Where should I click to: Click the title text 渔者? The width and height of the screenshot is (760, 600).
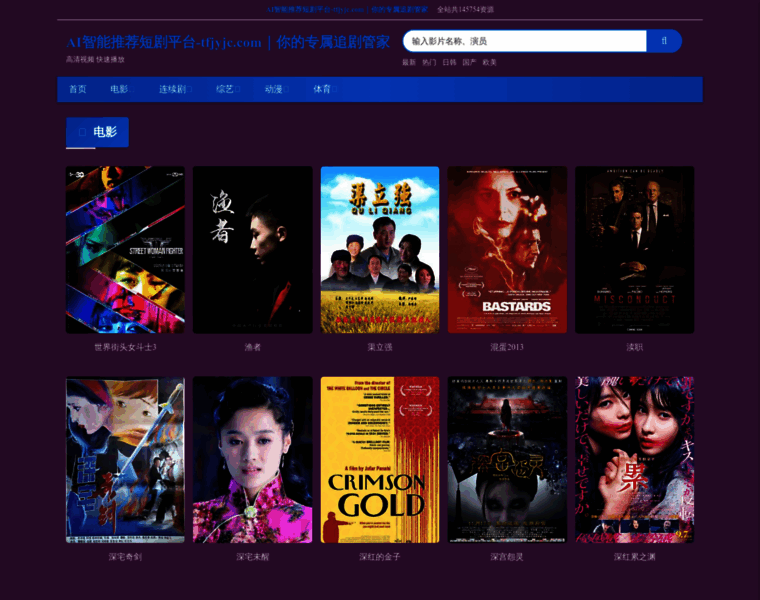point(253,347)
